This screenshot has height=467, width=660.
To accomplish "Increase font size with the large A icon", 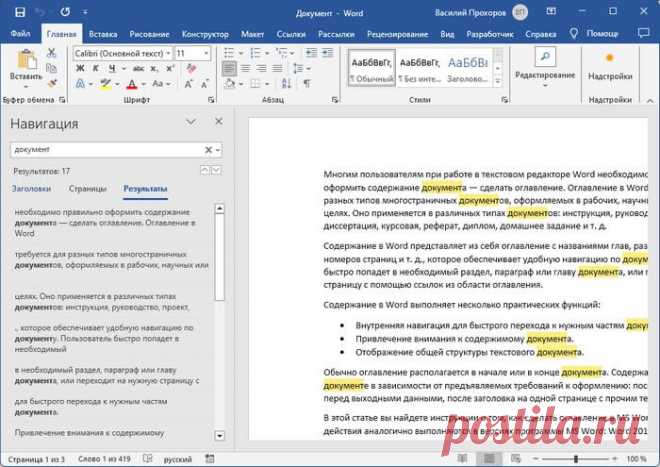I will pyautogui.click(x=189, y=84).
